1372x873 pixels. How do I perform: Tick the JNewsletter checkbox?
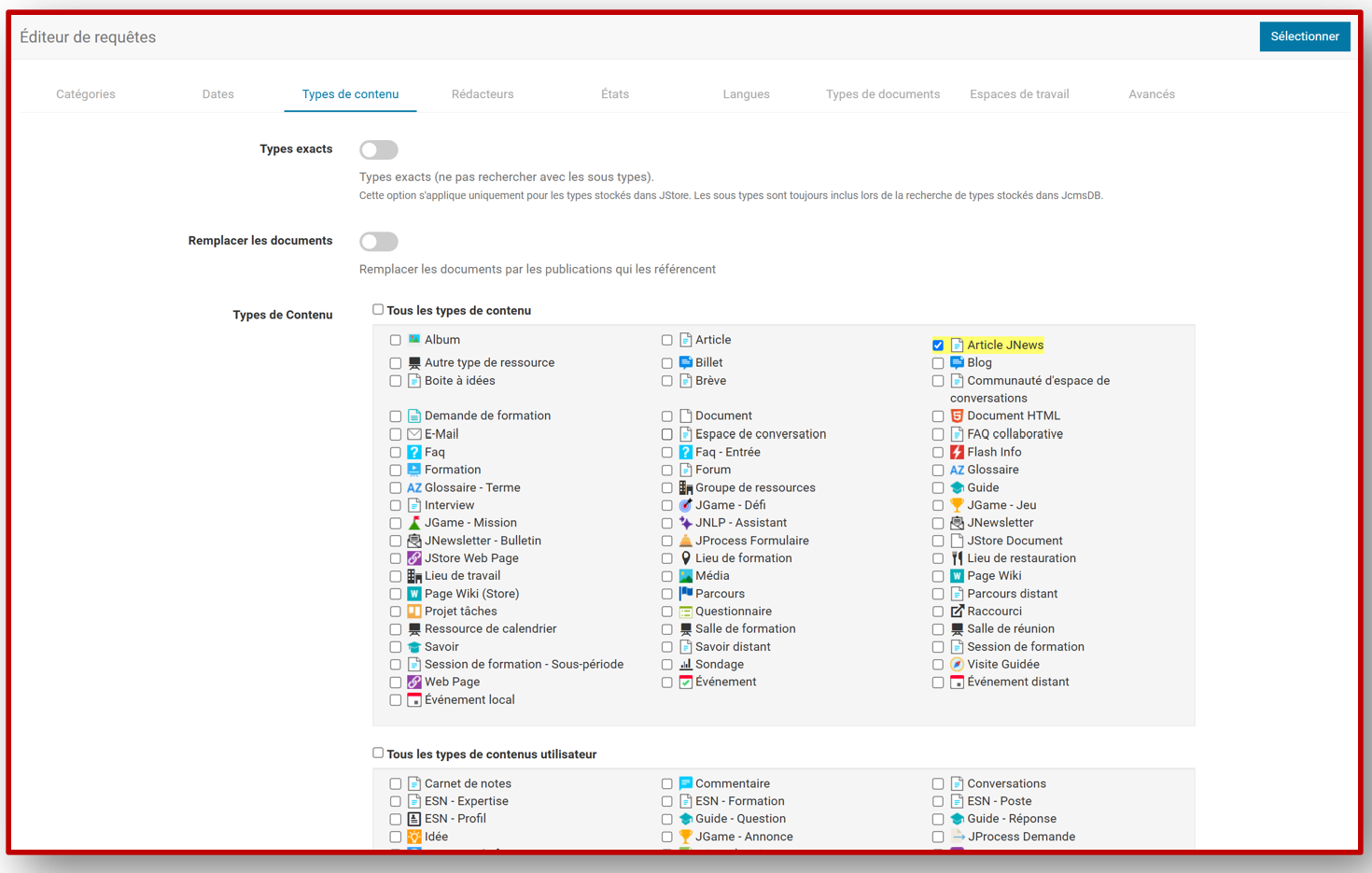coord(938,524)
